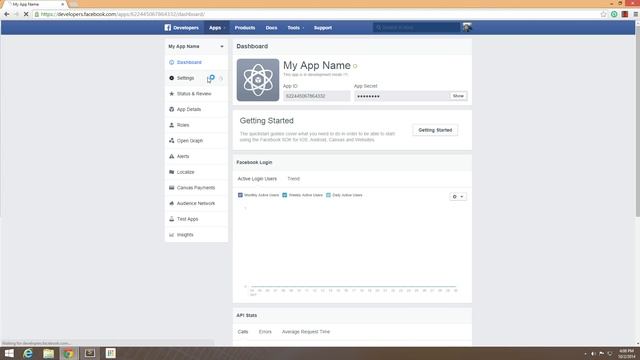Click the Settings gear icon in sidebar
Screen dimensions: 640x360
(171, 78)
